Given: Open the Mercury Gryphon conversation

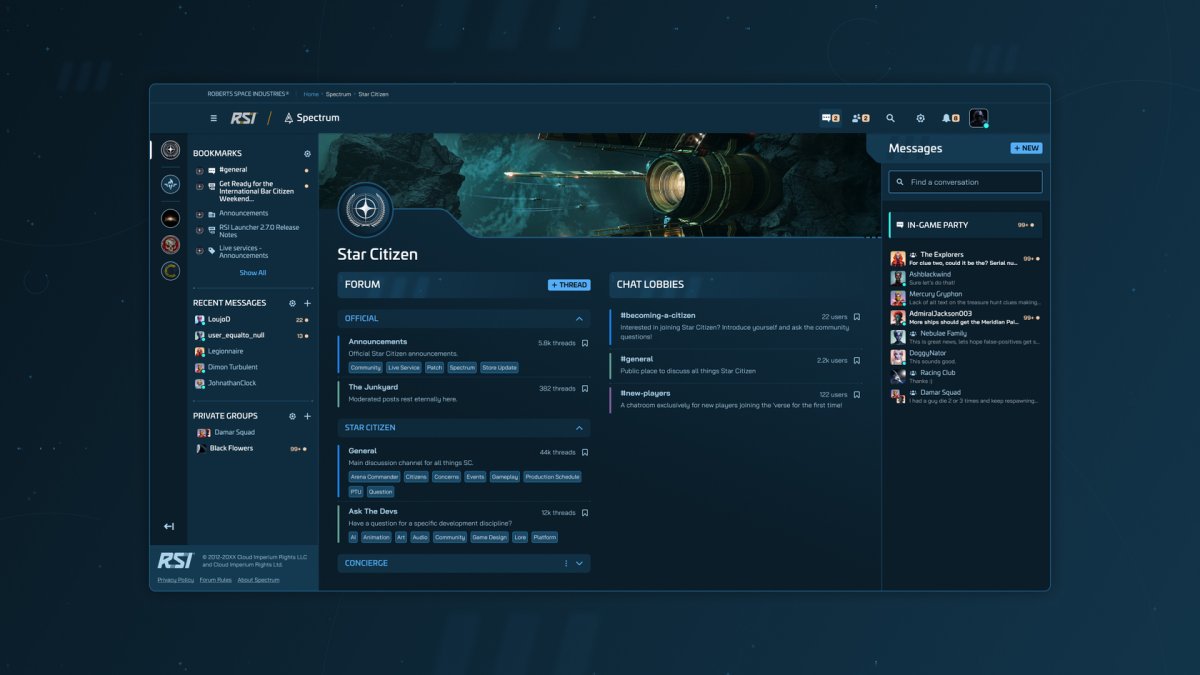Looking at the screenshot, I should pos(965,298).
